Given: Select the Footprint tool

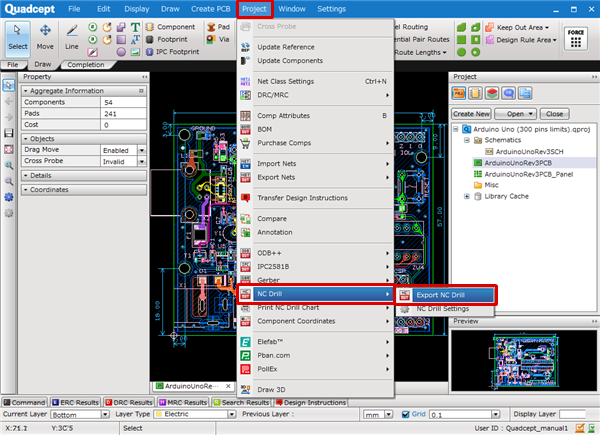Looking at the screenshot, I should (x=167, y=39).
